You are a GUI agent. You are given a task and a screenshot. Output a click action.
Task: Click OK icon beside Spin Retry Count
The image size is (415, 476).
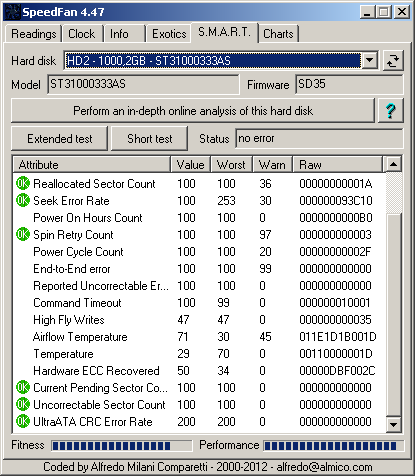[x=23, y=234]
